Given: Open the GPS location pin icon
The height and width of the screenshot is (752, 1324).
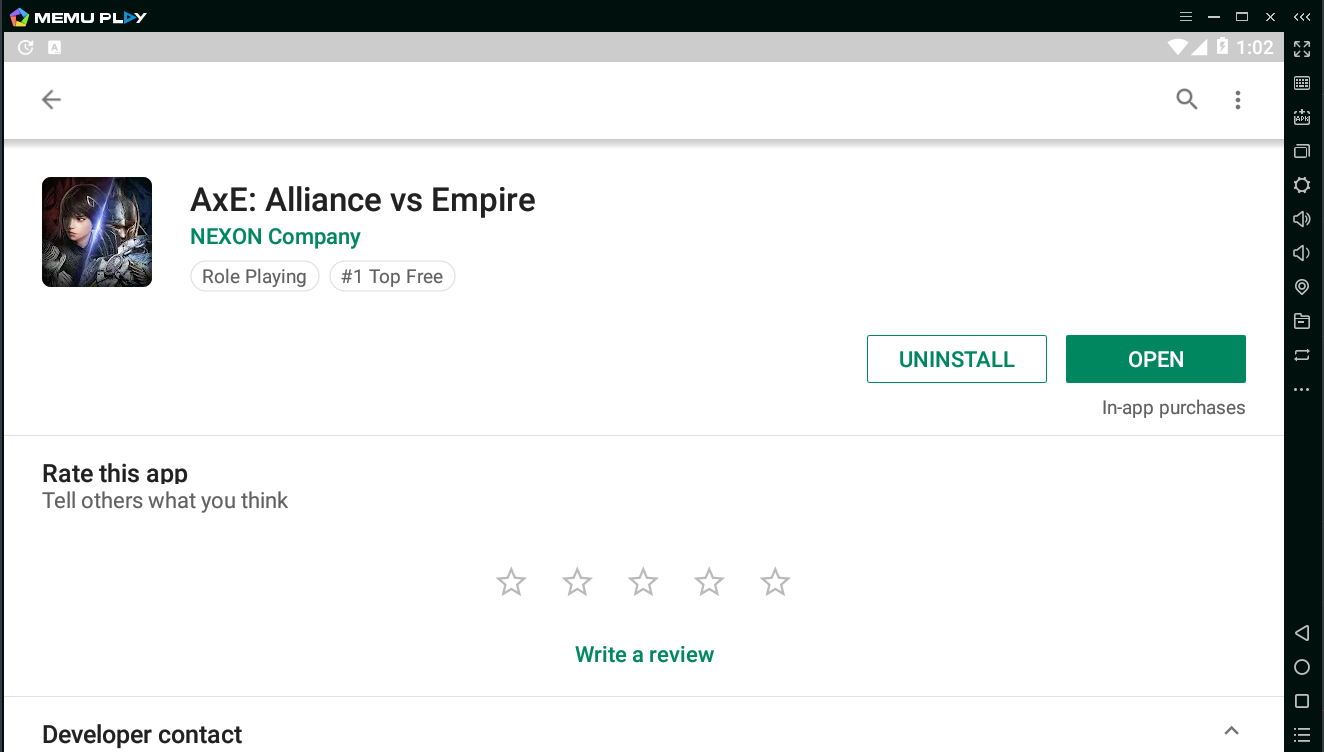Looking at the screenshot, I should pos(1302,287).
